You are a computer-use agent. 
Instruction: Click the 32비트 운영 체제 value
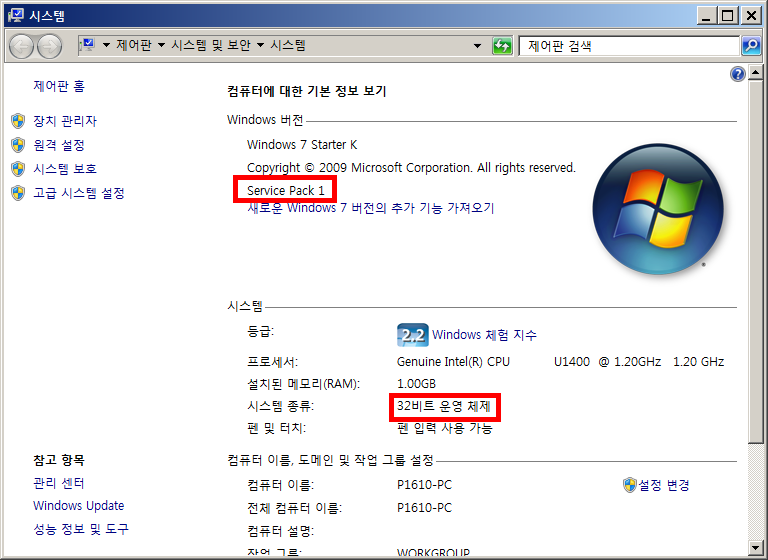pos(443,406)
